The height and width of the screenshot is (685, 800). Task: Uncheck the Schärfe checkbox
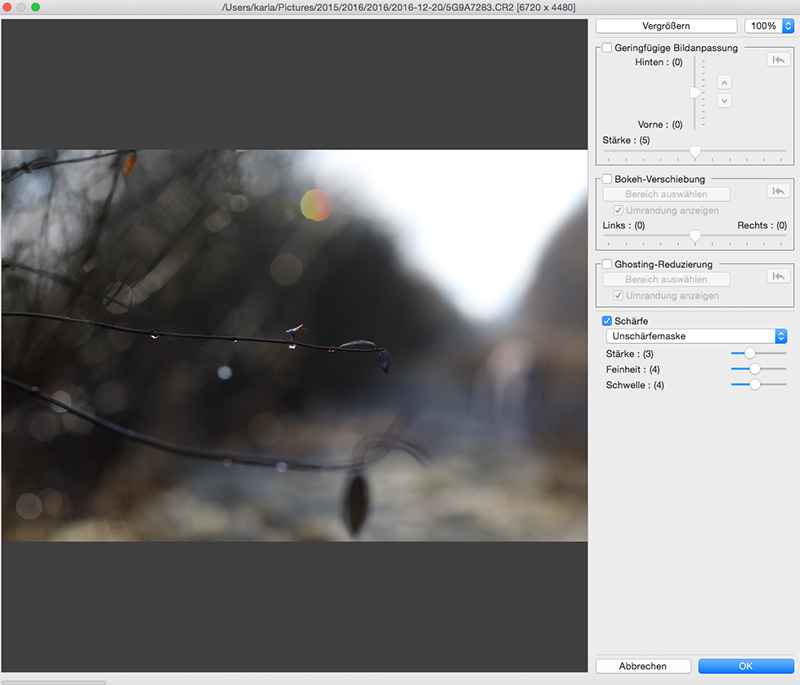click(607, 320)
